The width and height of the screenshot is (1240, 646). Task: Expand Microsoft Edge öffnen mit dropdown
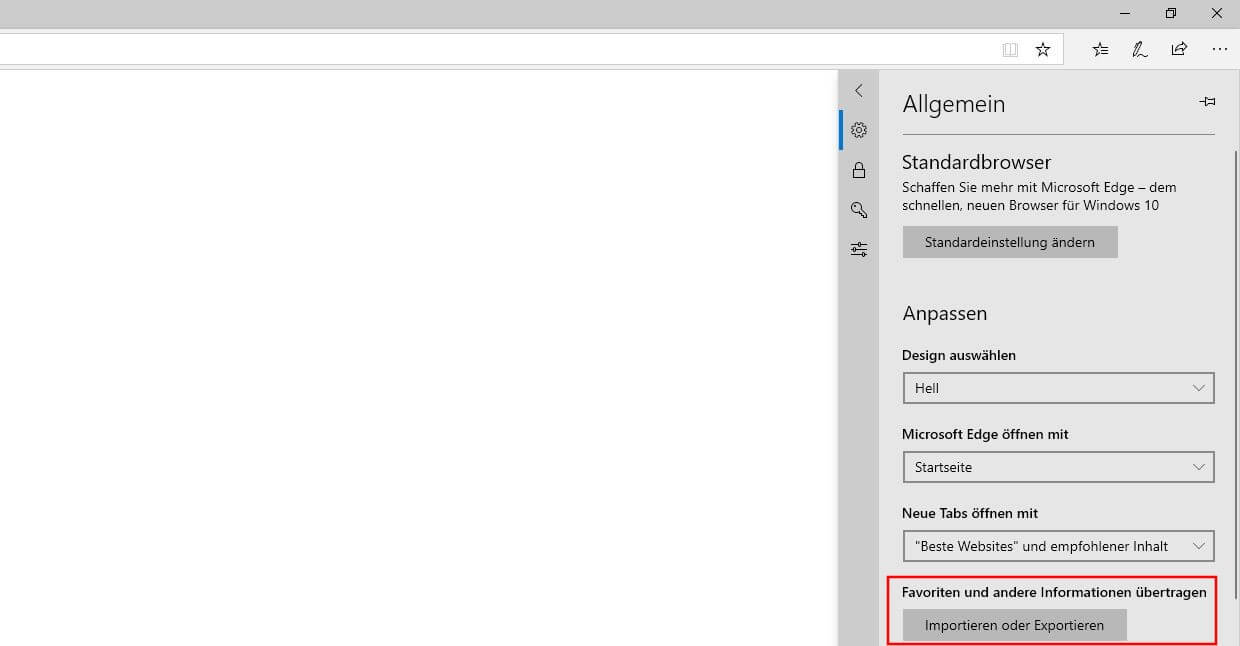coord(1058,467)
